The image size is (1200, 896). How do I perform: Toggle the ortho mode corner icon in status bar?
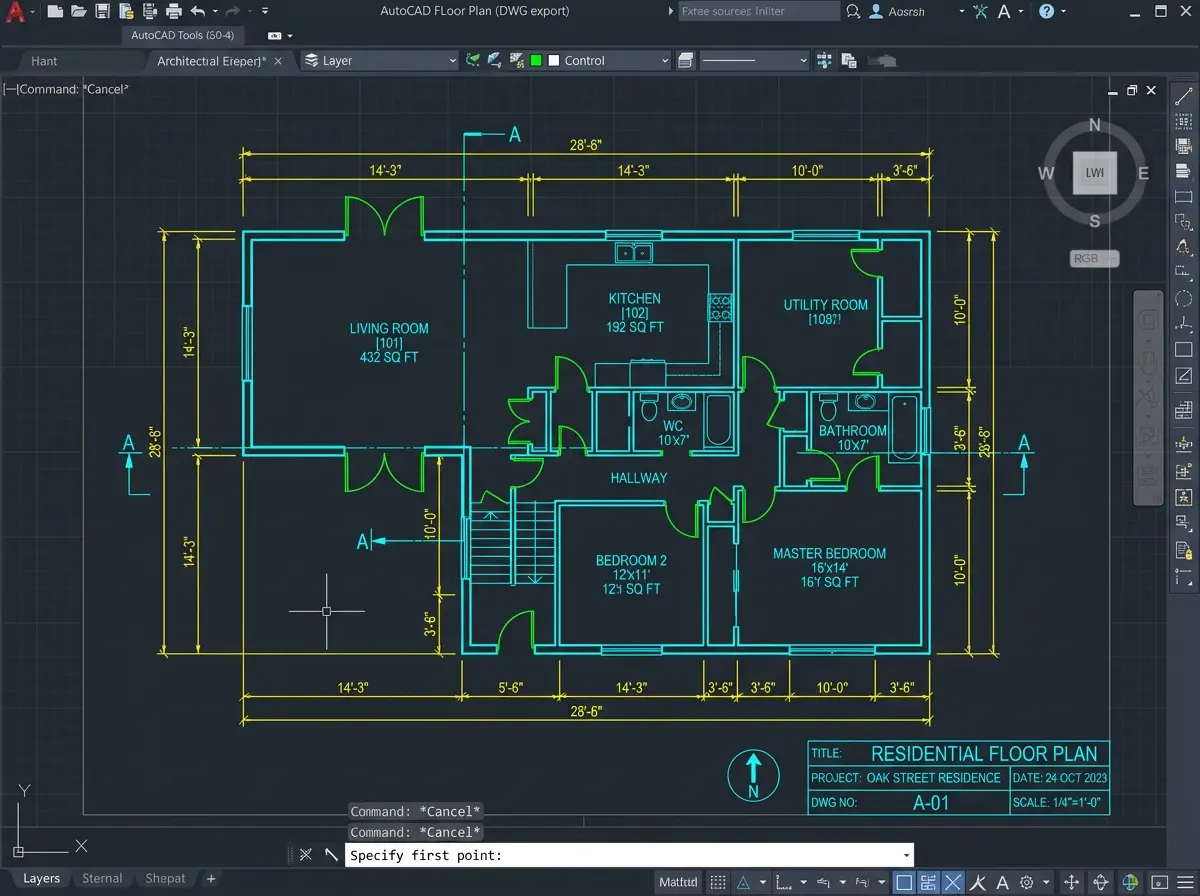pyautogui.click(x=783, y=882)
